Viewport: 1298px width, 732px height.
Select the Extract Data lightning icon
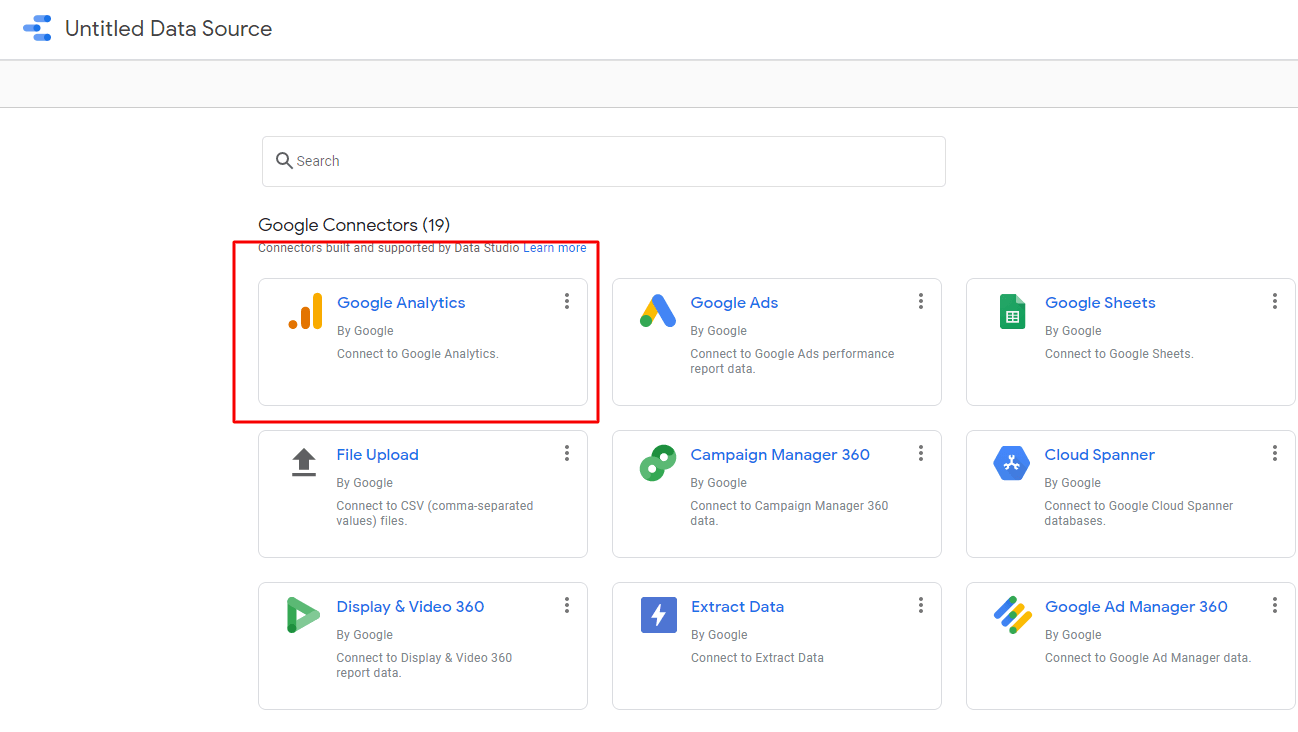[658, 615]
